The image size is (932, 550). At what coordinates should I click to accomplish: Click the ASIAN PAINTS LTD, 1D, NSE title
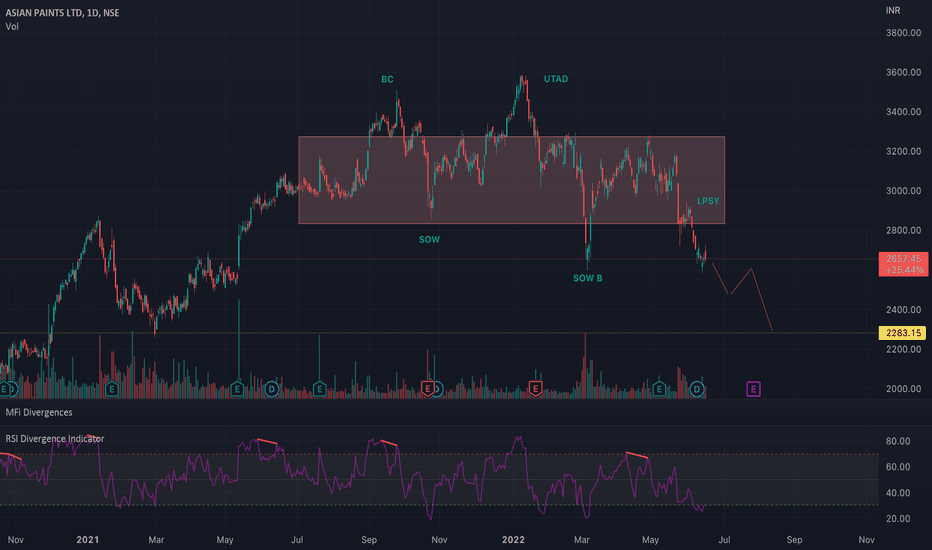[x=62, y=12]
